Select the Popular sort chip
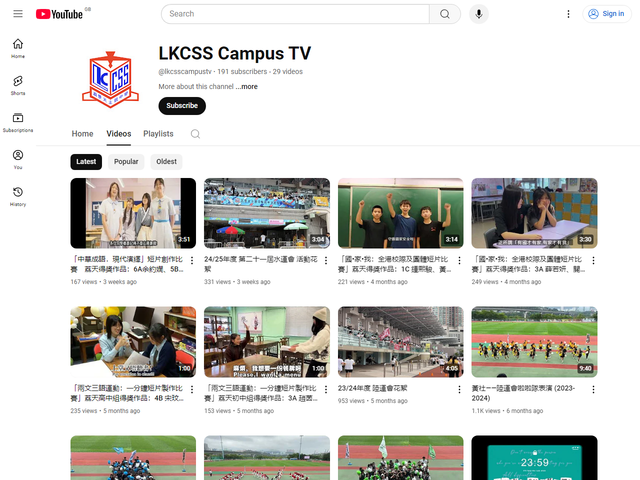The height and width of the screenshot is (480, 640). (126, 161)
